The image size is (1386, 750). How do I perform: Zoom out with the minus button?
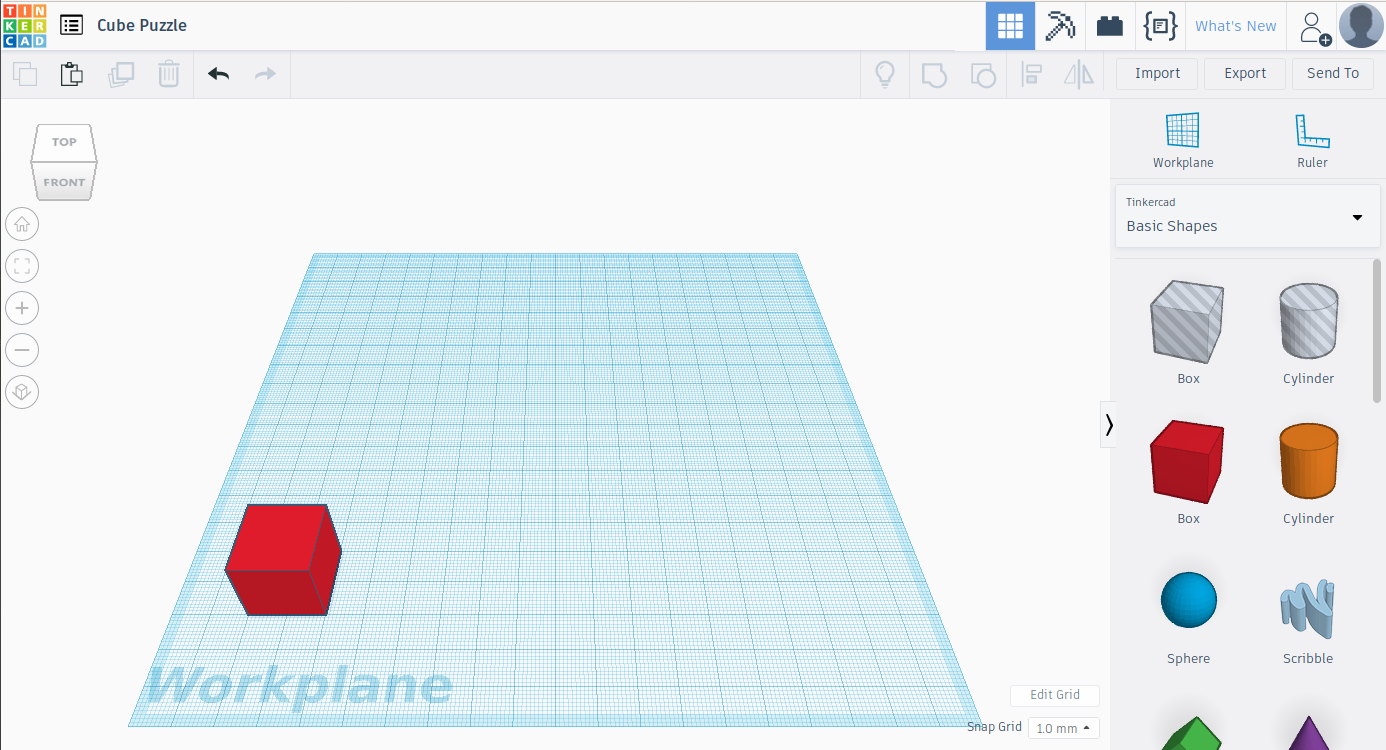click(x=22, y=350)
